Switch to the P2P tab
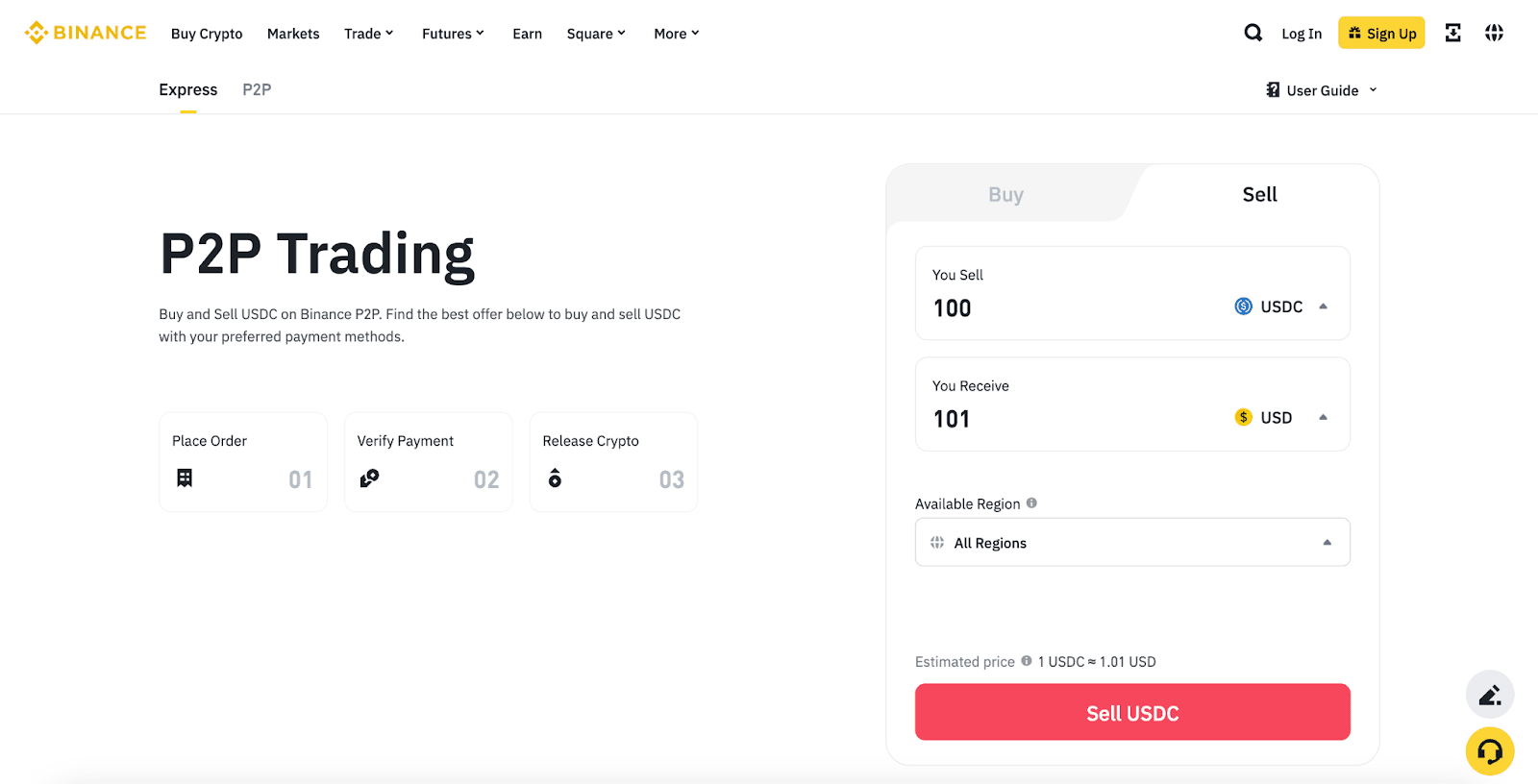 click(x=257, y=89)
